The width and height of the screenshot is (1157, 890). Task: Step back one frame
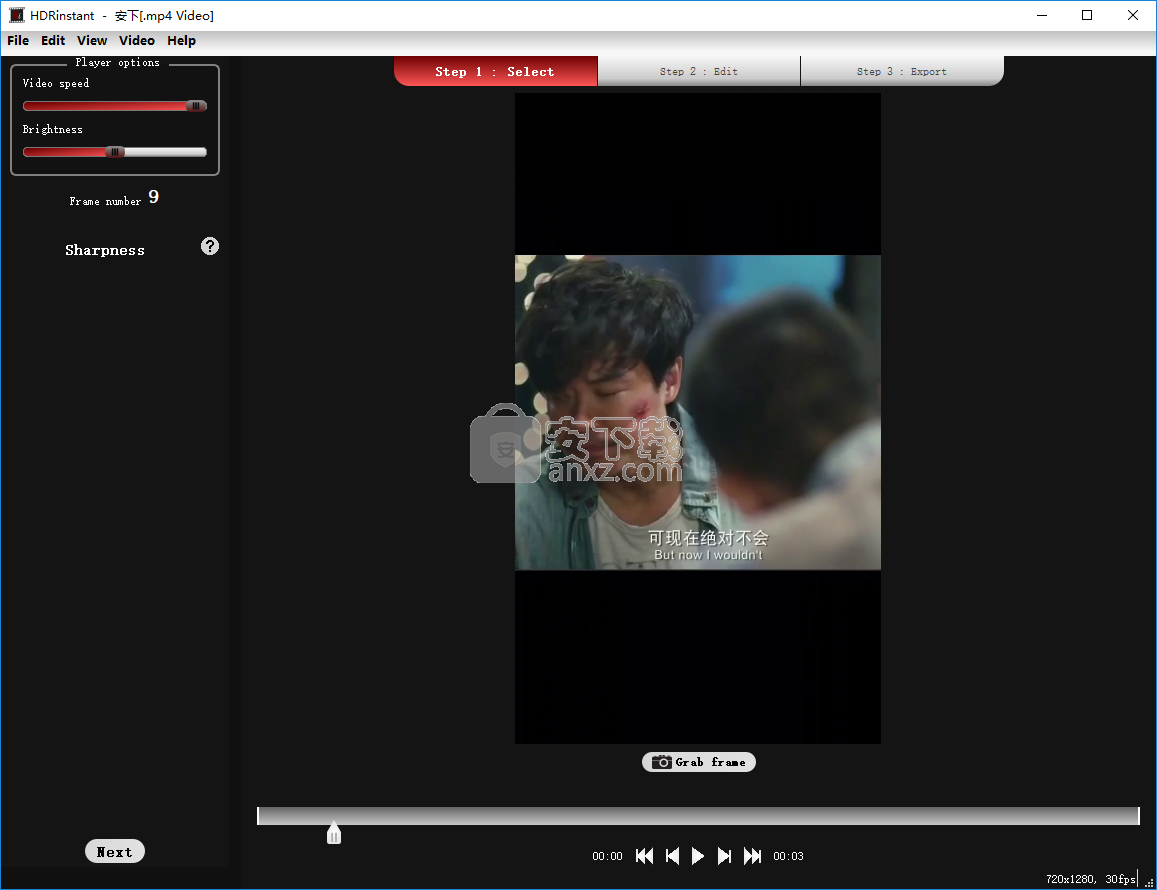[672, 856]
